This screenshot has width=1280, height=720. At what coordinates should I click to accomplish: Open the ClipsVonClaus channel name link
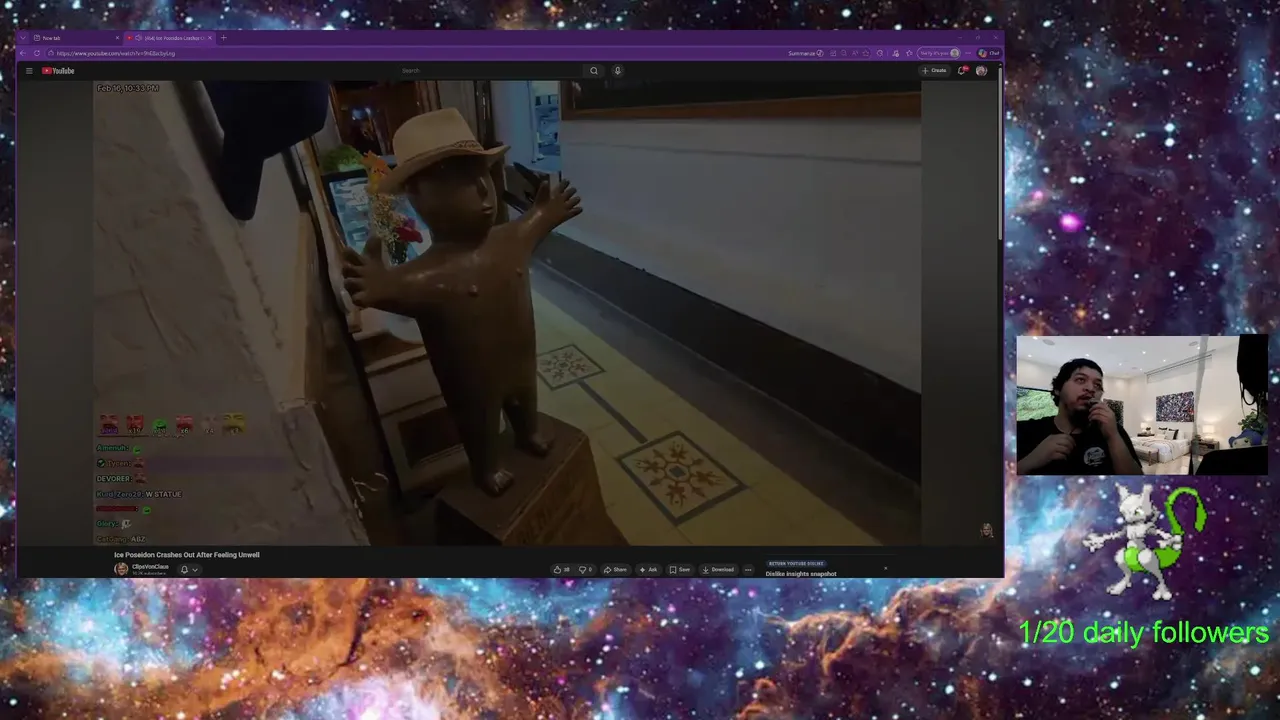click(150, 567)
